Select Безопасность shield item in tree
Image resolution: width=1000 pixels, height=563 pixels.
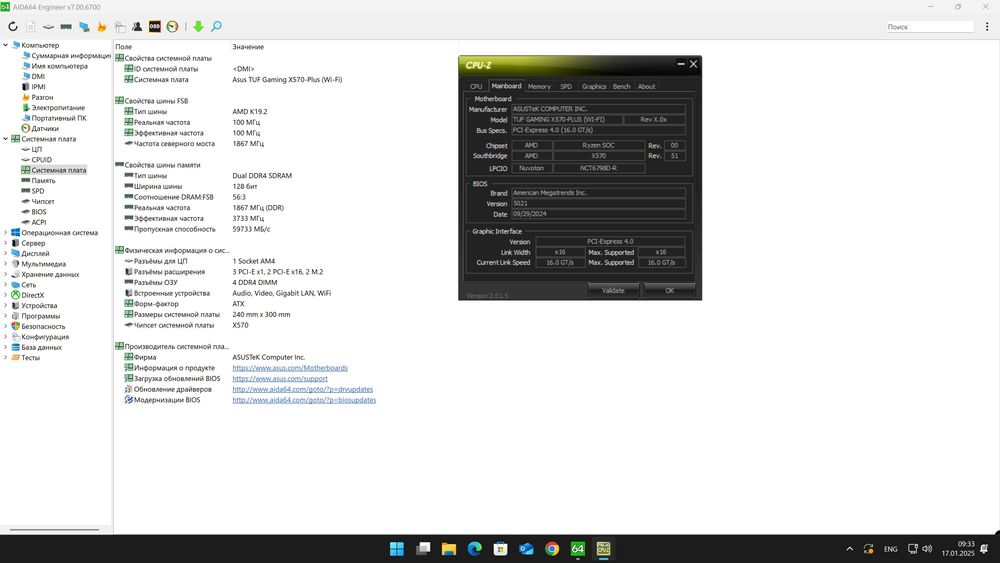43,326
